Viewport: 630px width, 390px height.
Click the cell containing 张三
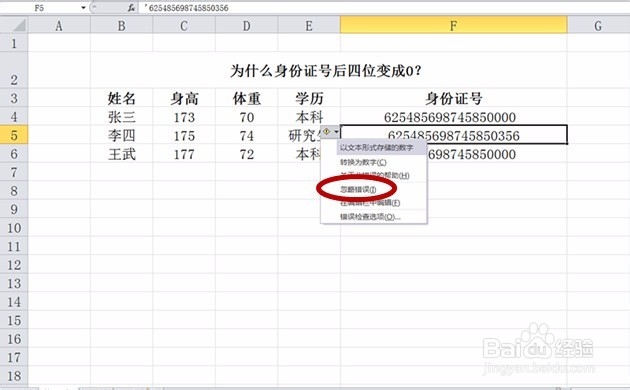(121, 117)
